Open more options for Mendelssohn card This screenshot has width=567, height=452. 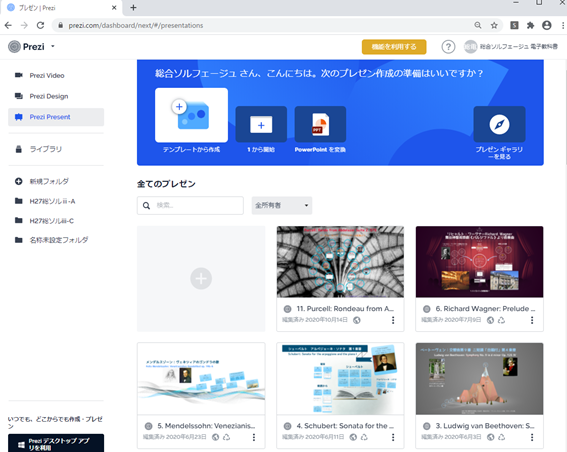[254, 437]
